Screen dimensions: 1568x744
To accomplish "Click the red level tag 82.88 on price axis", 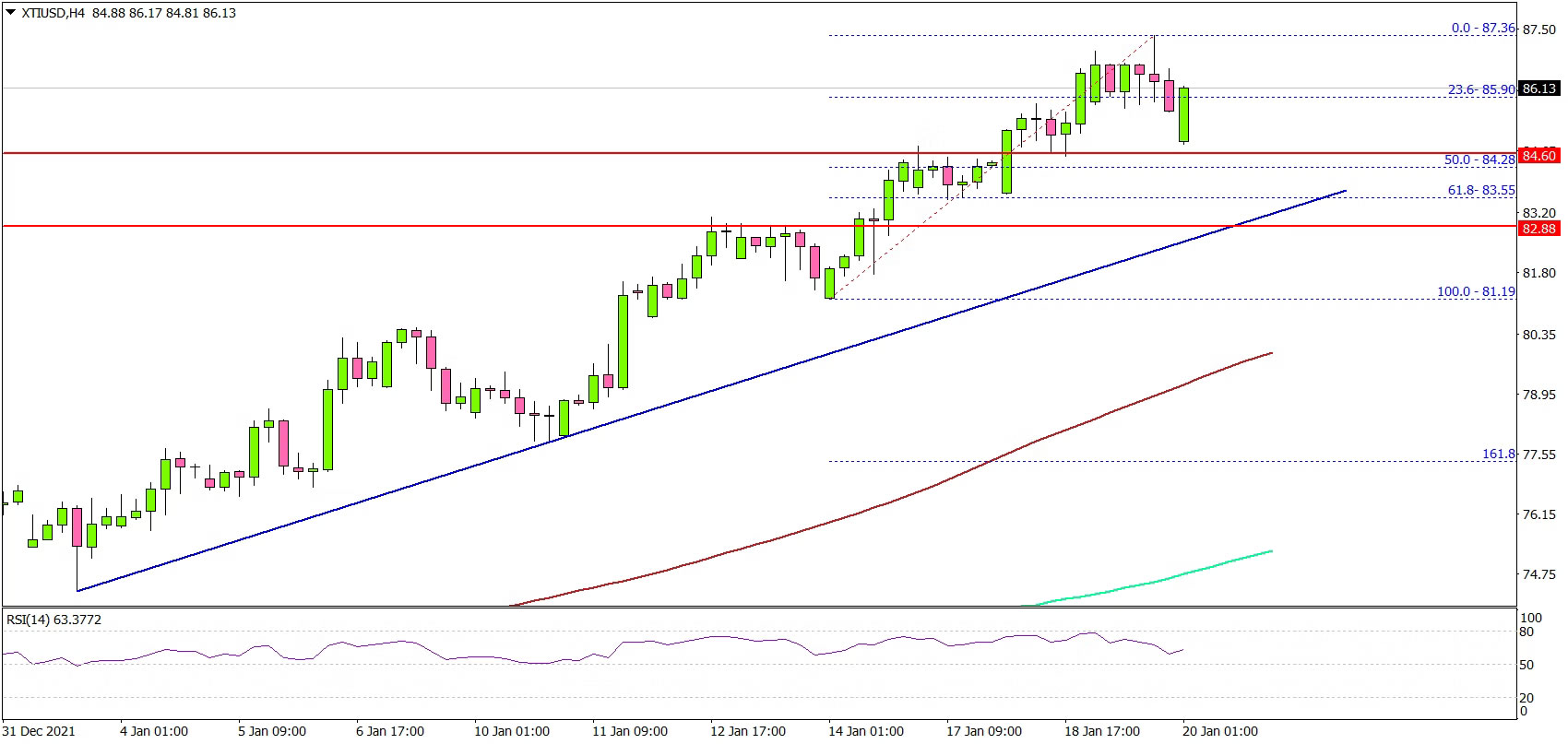I will (x=1539, y=228).
